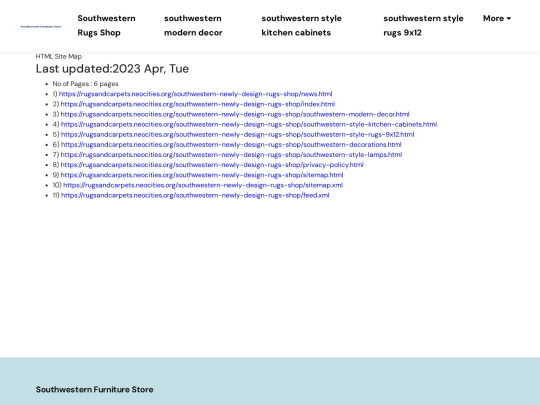Open the southwestern-style-rugs-9x12.html link
Viewport: 540px width, 405px height.
[x=237, y=134]
